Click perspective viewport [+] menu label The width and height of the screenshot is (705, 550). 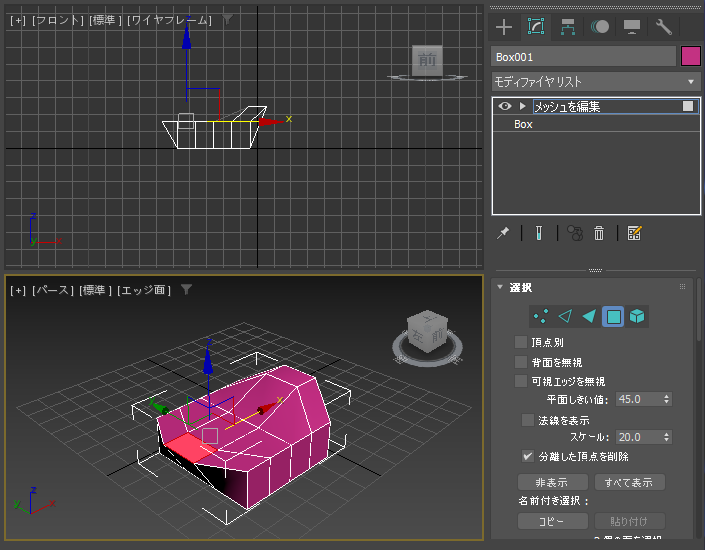[x=18, y=291]
